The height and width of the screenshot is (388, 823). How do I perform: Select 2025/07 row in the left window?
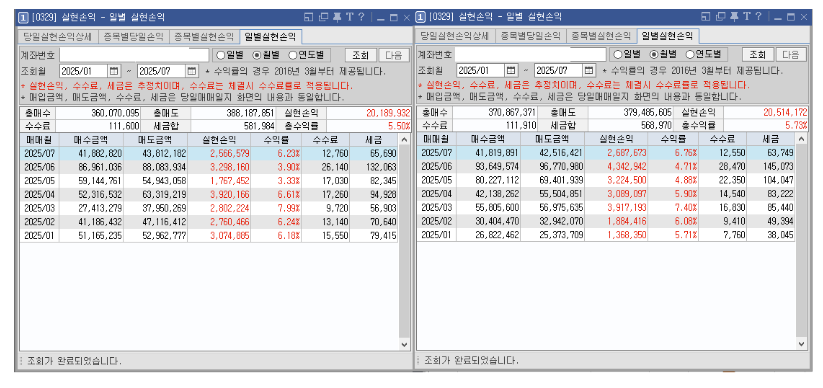click(209, 153)
